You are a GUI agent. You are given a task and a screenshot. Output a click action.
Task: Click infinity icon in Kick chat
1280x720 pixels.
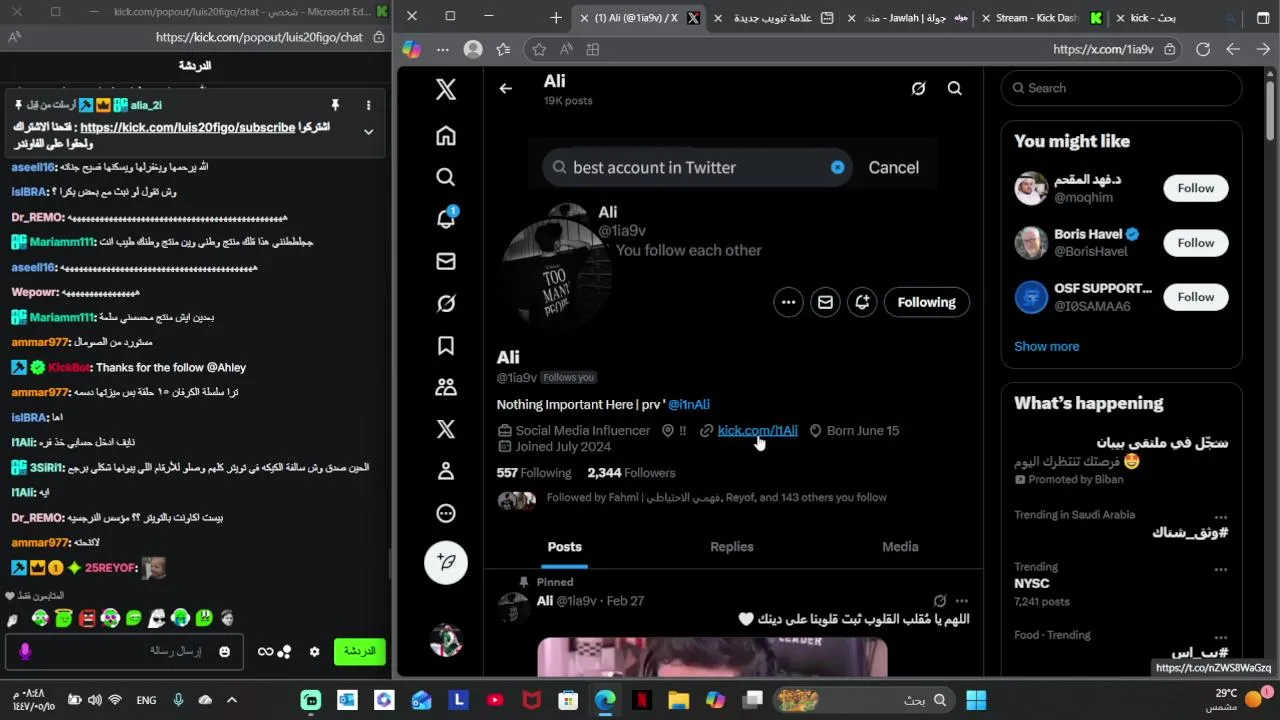265,651
